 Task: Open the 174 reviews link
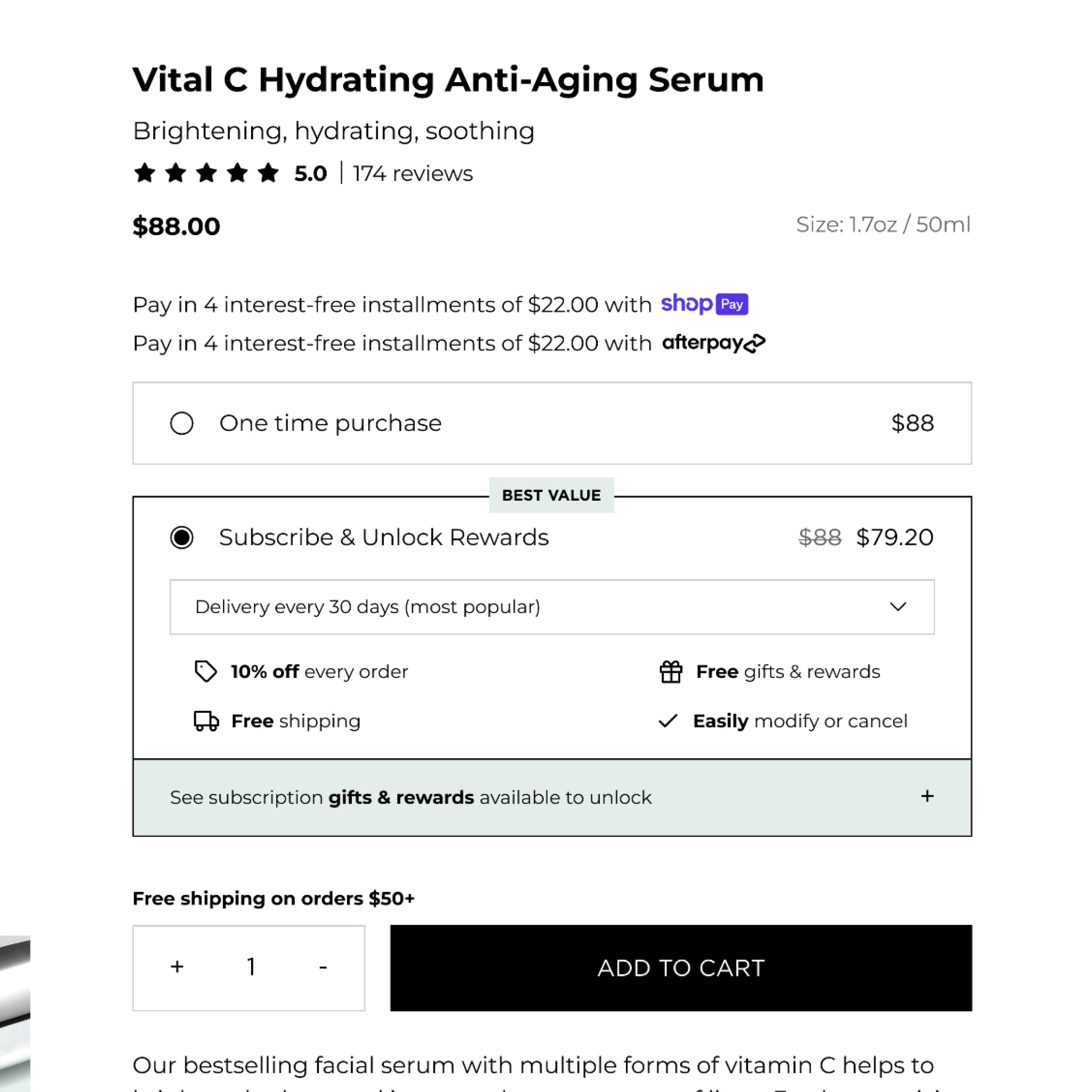tap(413, 173)
